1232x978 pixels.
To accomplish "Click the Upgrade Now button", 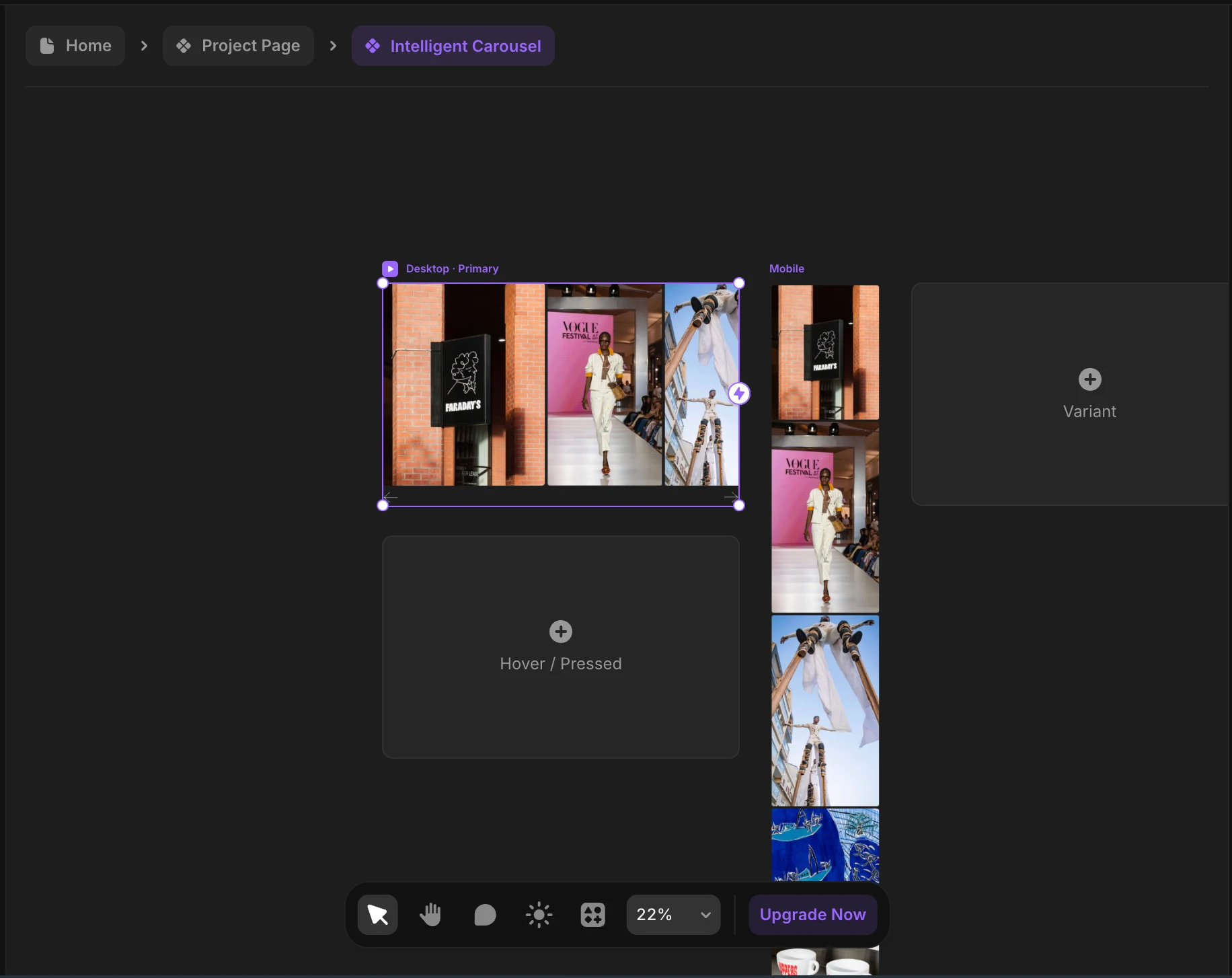I will 812,915.
